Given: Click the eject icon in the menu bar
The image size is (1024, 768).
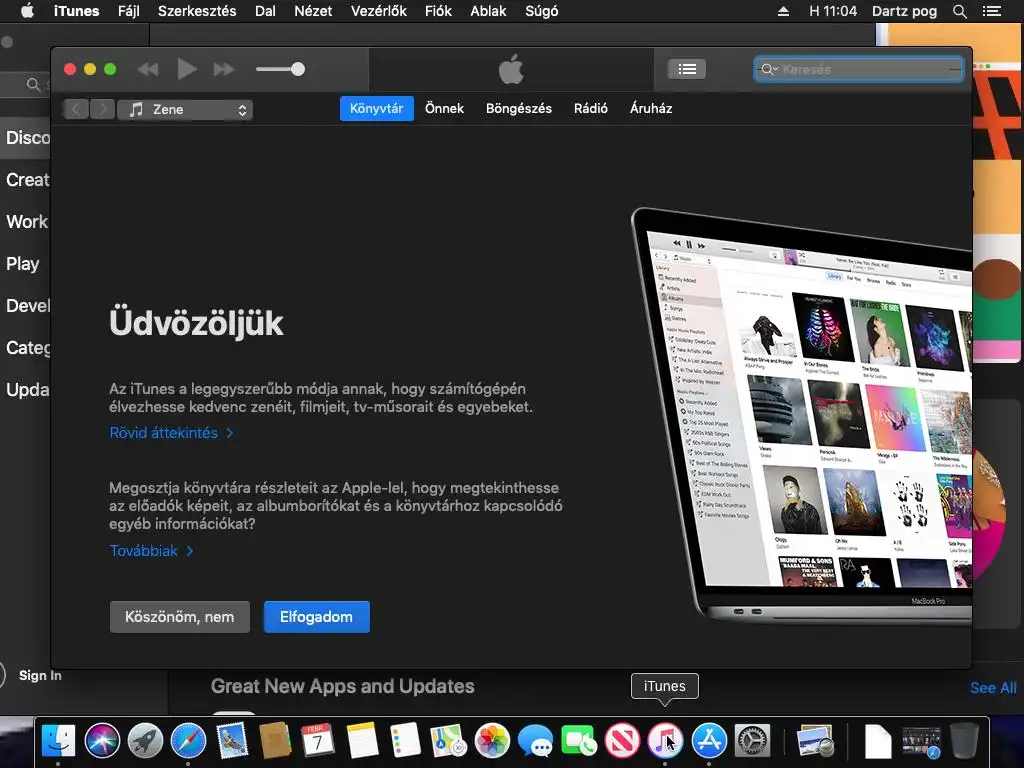Looking at the screenshot, I should (783, 11).
